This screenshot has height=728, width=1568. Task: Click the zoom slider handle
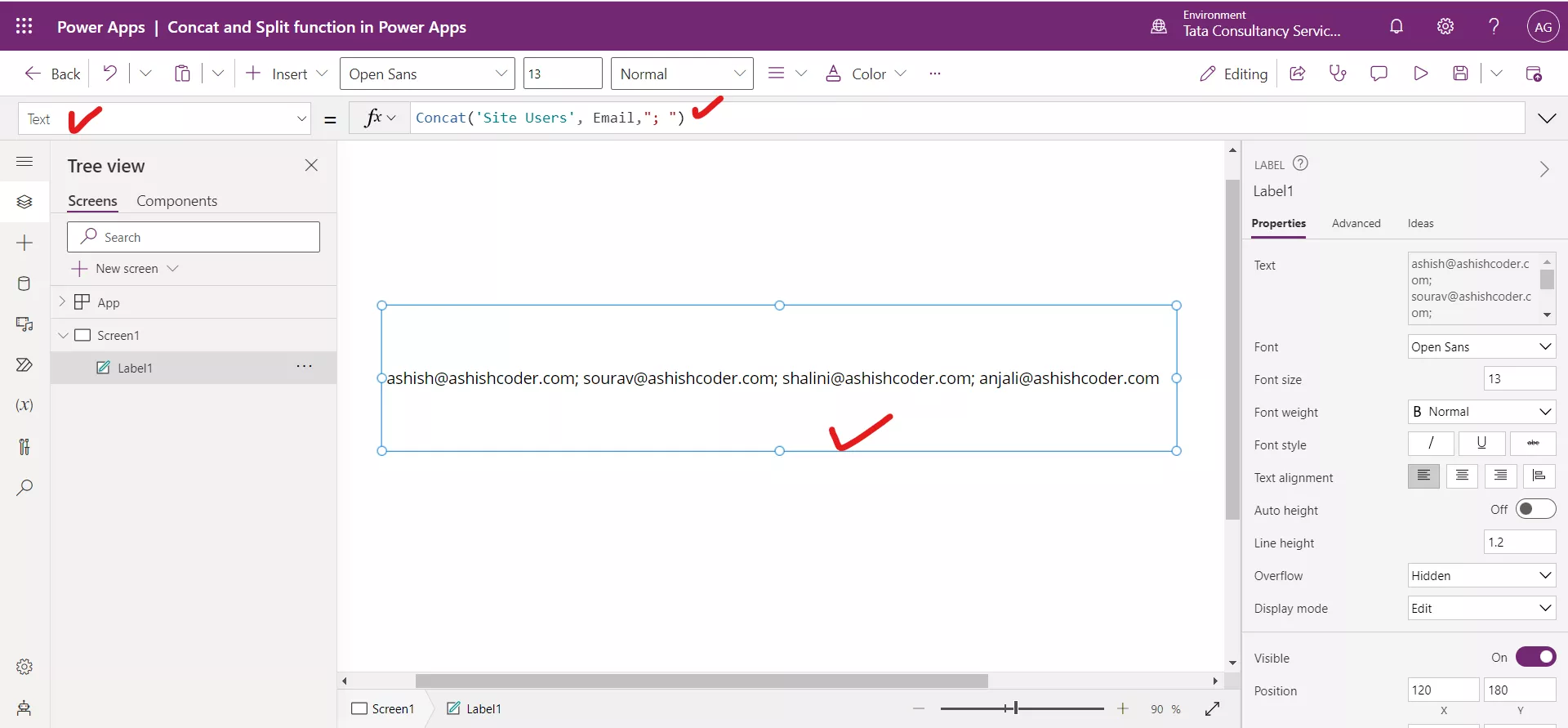click(x=1016, y=708)
